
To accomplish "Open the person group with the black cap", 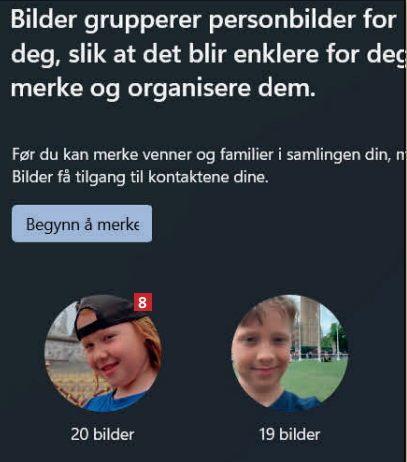I will pyautogui.click(x=103, y=354).
